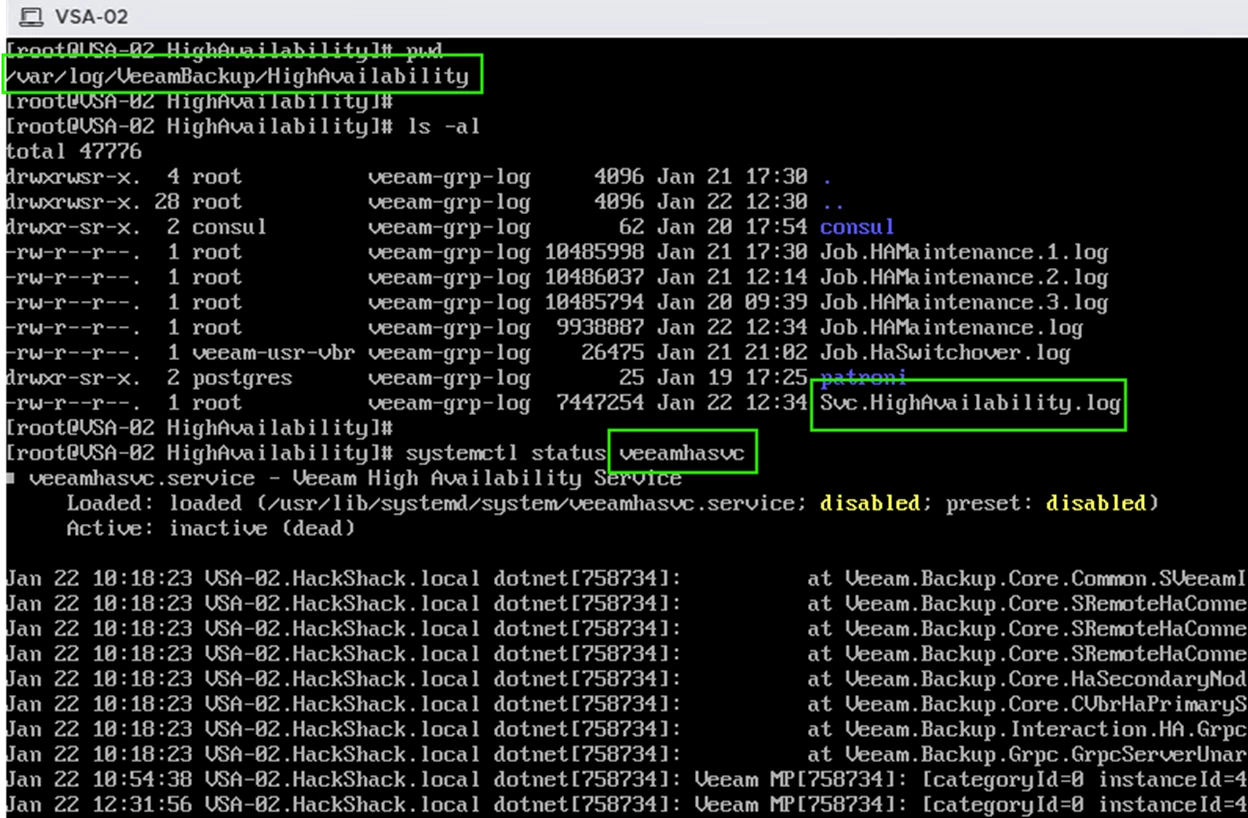This screenshot has width=1248, height=818.
Task: Click 'at Veeam.Backup.Core.Common.SVeeamI' log text
Action: 1027,578
